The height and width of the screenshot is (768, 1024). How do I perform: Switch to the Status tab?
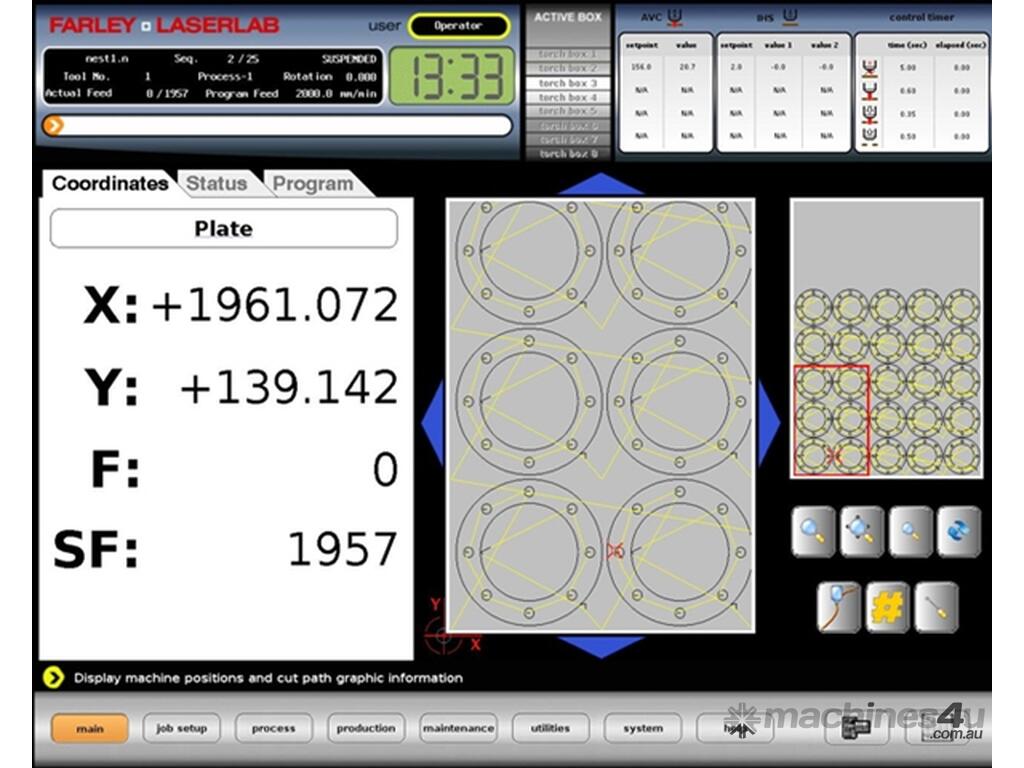coord(216,184)
